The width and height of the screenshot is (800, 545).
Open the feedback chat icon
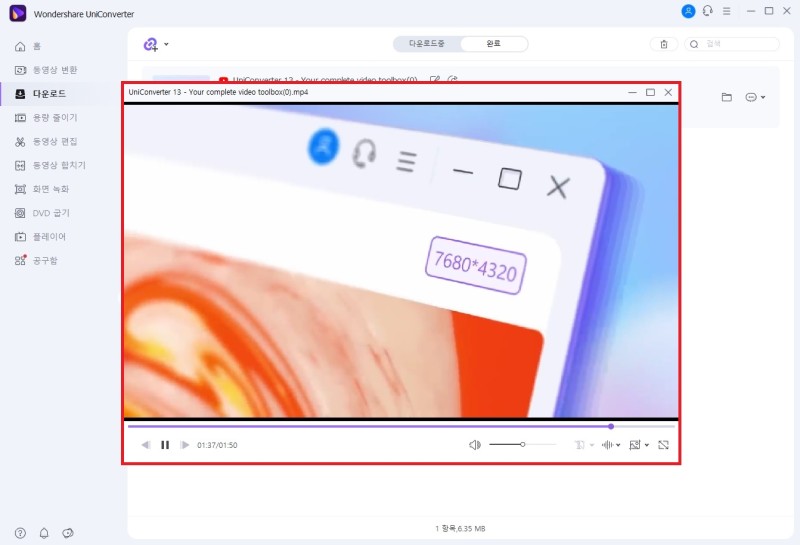[x=67, y=533]
